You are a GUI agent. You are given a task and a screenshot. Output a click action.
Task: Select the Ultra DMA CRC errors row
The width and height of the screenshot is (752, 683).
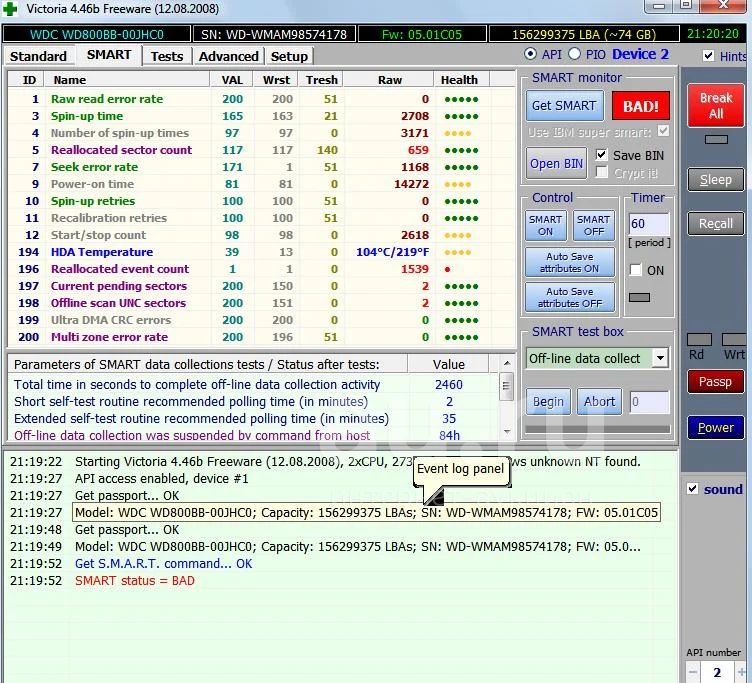[261, 320]
